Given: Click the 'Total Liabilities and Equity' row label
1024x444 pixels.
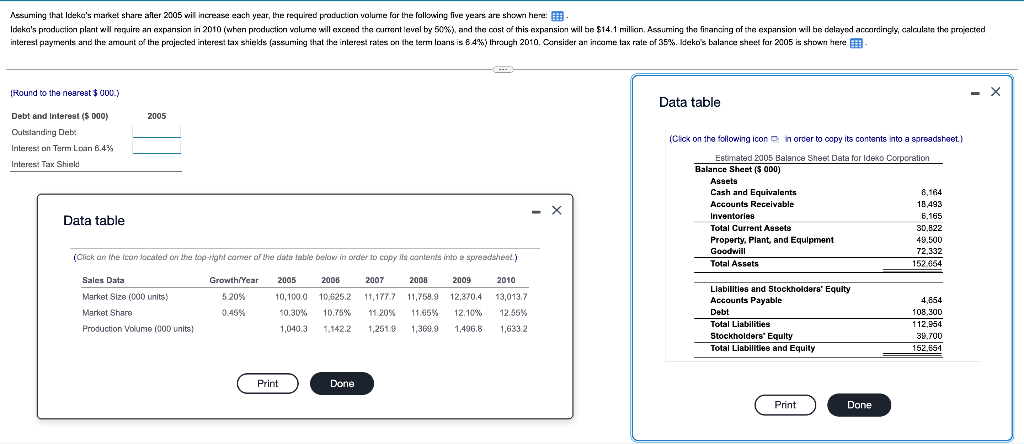Looking at the screenshot, I should (763, 348).
